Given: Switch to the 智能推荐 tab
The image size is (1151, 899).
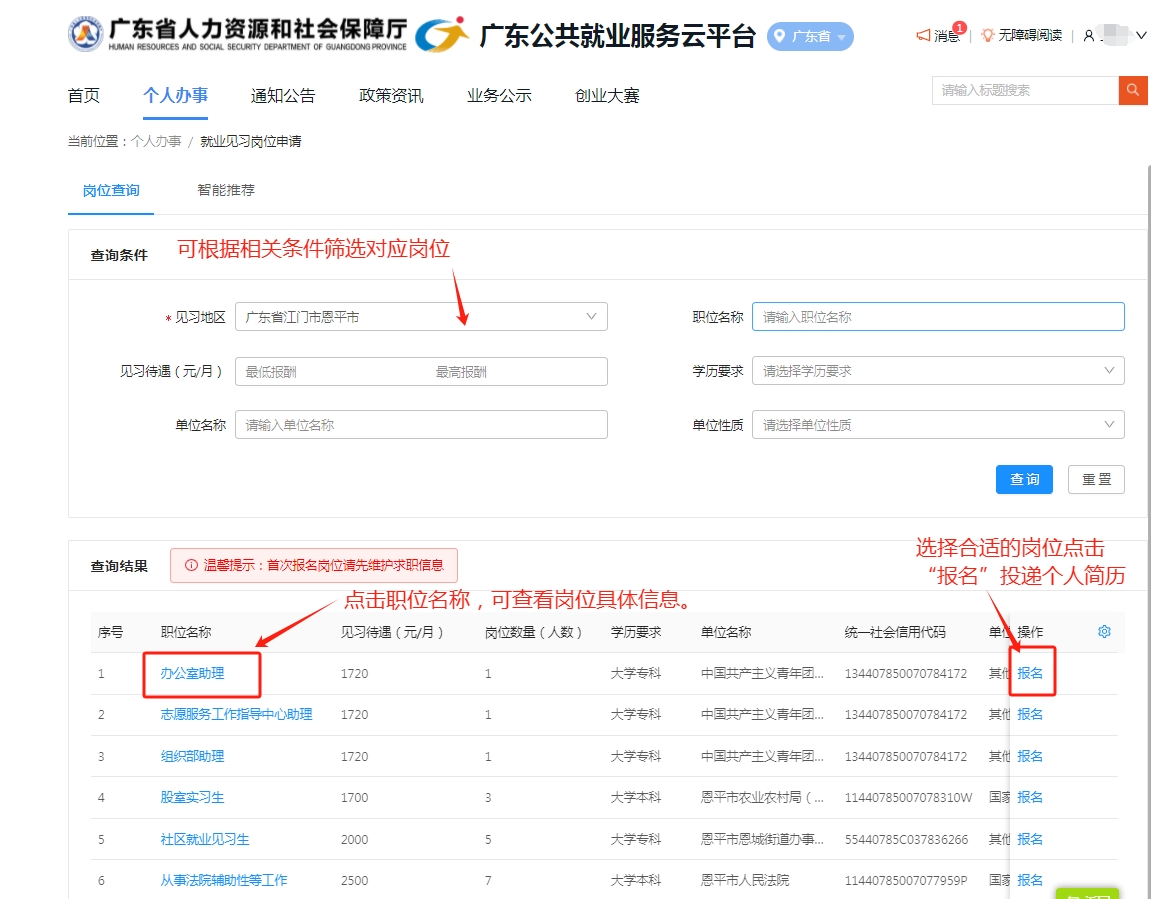Looking at the screenshot, I should coord(226,190).
